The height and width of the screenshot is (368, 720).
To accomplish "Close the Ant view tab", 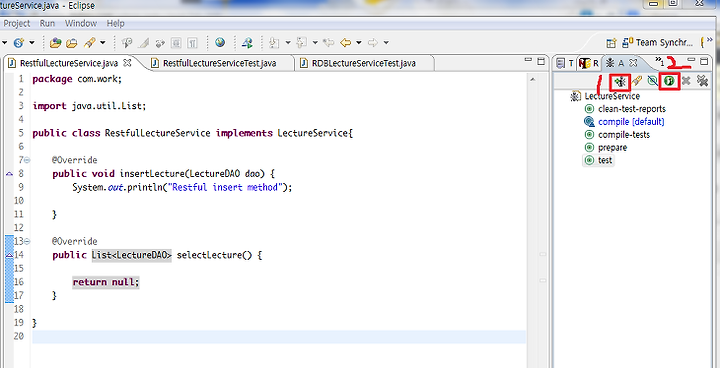I will coord(633,62).
